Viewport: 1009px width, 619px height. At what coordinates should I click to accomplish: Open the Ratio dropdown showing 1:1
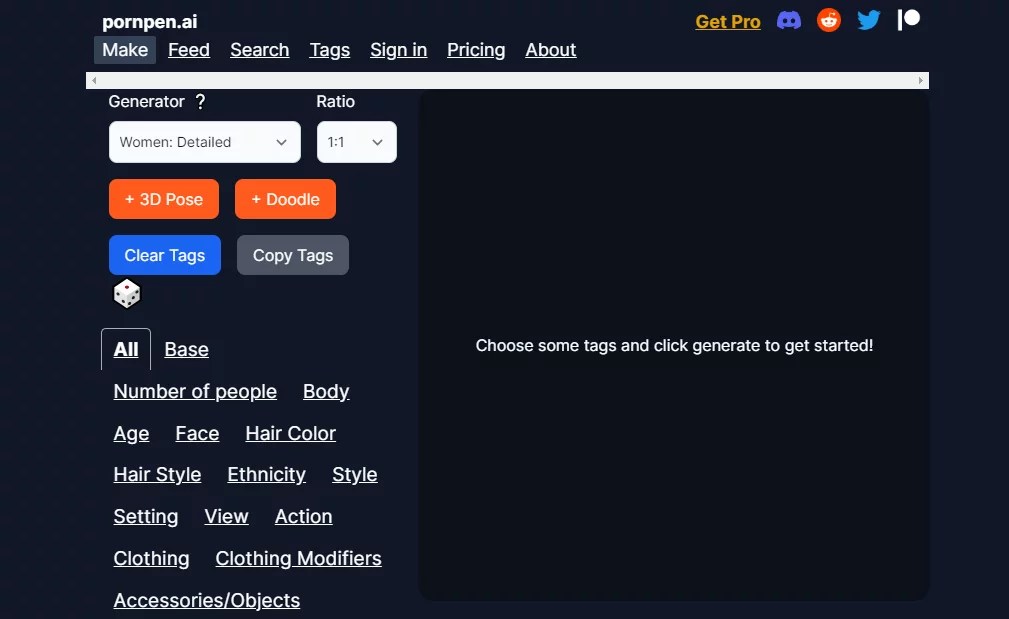click(x=356, y=142)
